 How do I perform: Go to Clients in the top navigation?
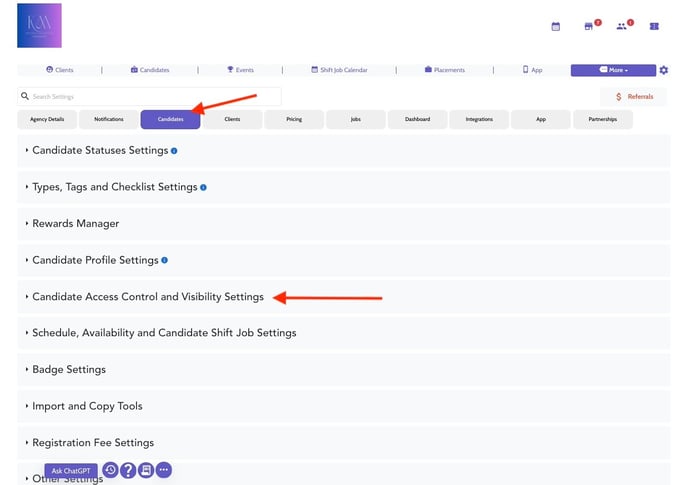[x=60, y=70]
